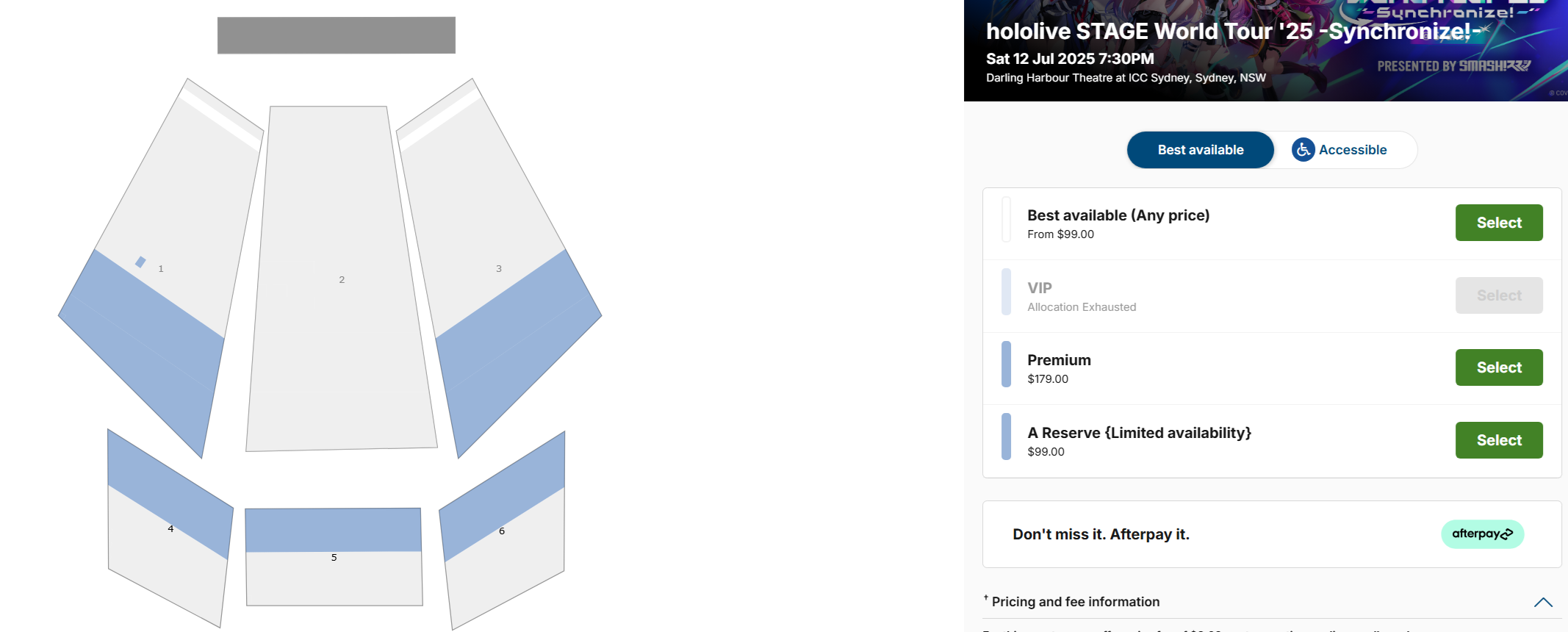Click the Premium price color swatch
The height and width of the screenshot is (632, 1568).
pos(1006,365)
